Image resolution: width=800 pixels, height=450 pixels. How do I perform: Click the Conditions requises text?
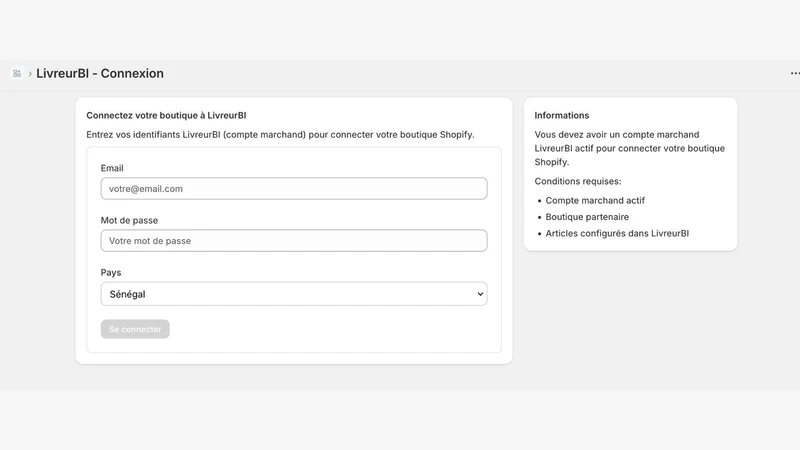[578, 181]
